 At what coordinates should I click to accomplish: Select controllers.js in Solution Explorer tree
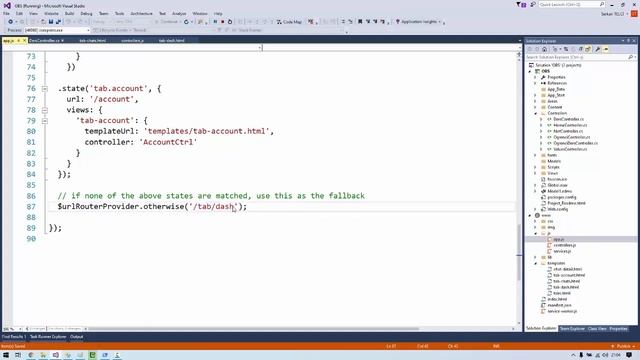564,245
